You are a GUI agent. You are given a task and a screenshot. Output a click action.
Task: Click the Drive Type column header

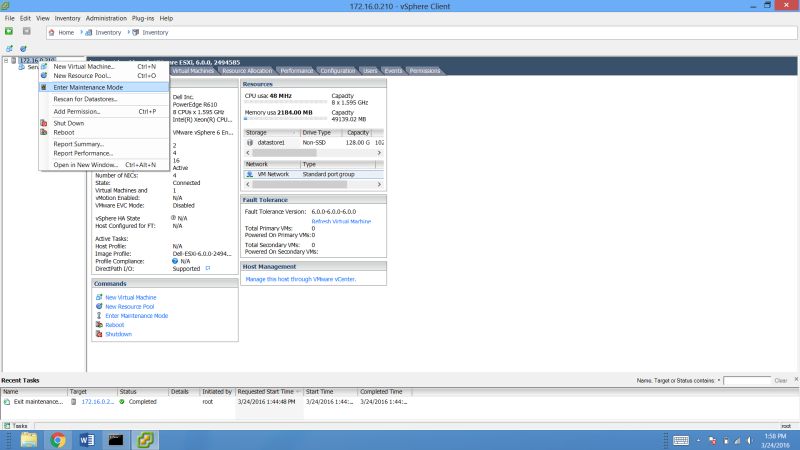320,133
